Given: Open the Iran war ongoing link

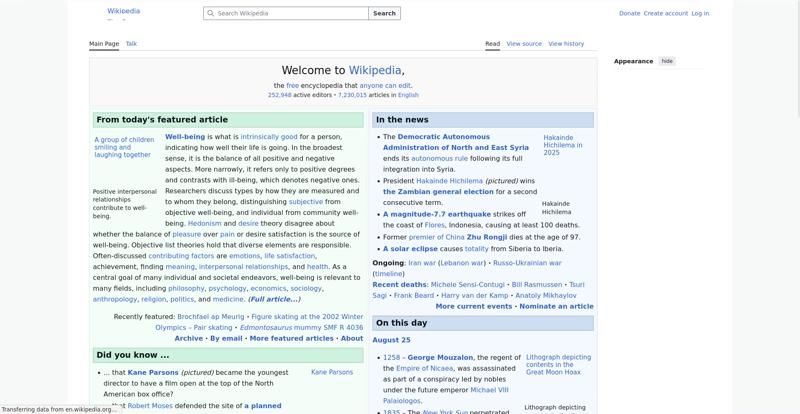Looking at the screenshot, I should click(x=422, y=263).
